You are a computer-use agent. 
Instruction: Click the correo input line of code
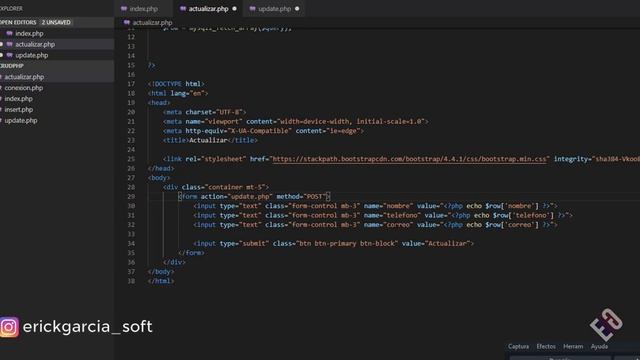375,225
